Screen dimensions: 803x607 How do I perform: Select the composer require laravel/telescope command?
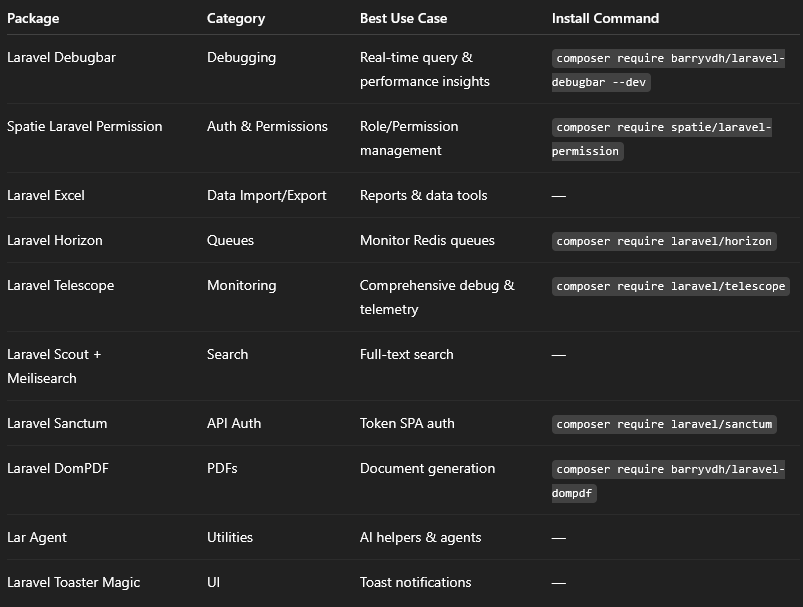(x=670, y=286)
